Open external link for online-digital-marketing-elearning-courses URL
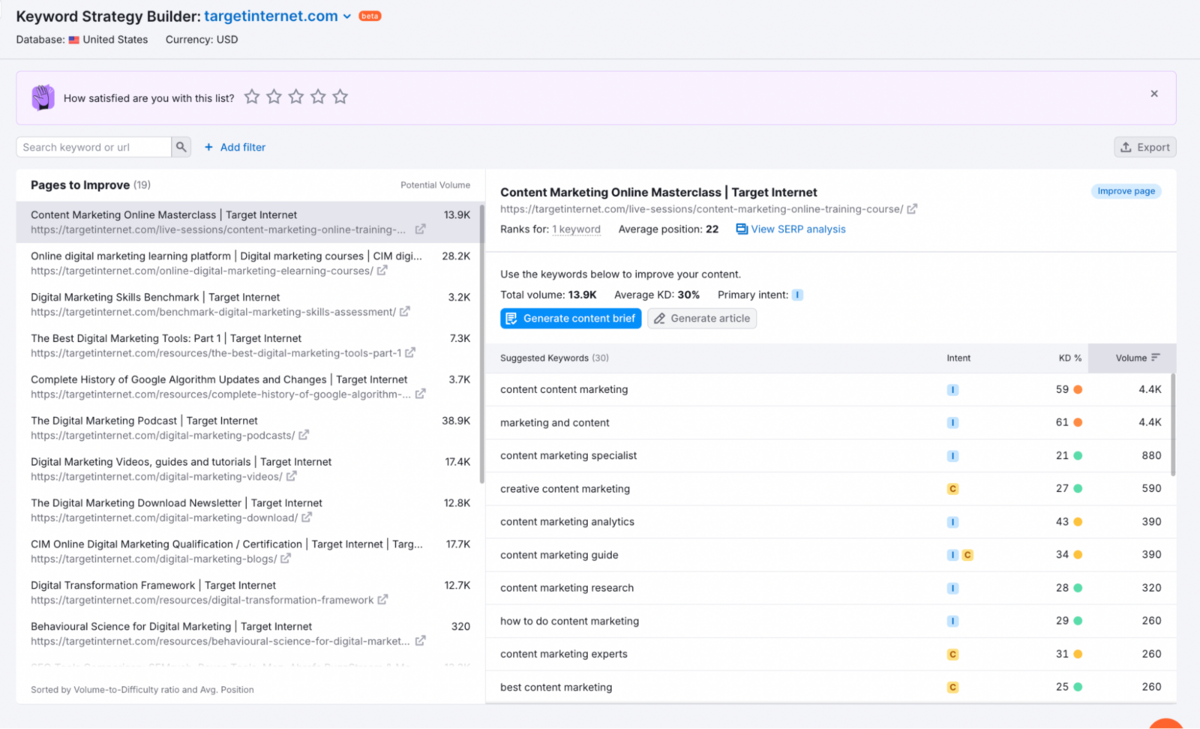The image size is (1200, 729). [383, 271]
